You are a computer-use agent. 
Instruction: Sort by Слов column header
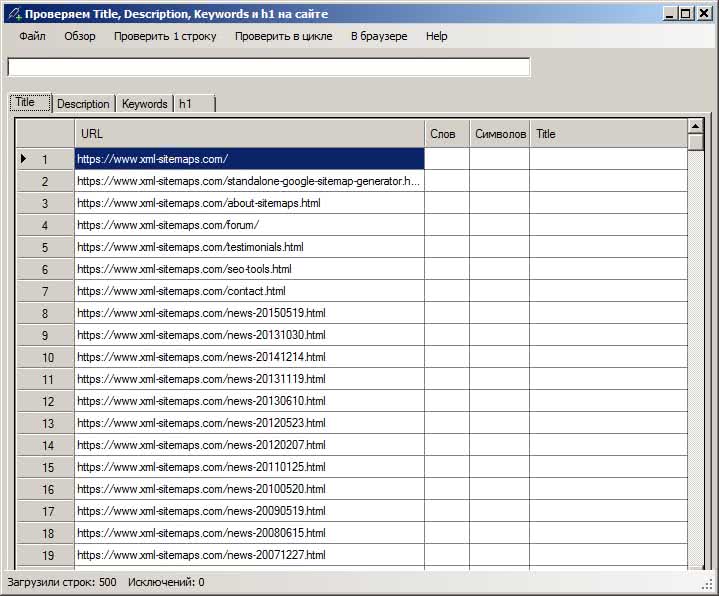[447, 134]
